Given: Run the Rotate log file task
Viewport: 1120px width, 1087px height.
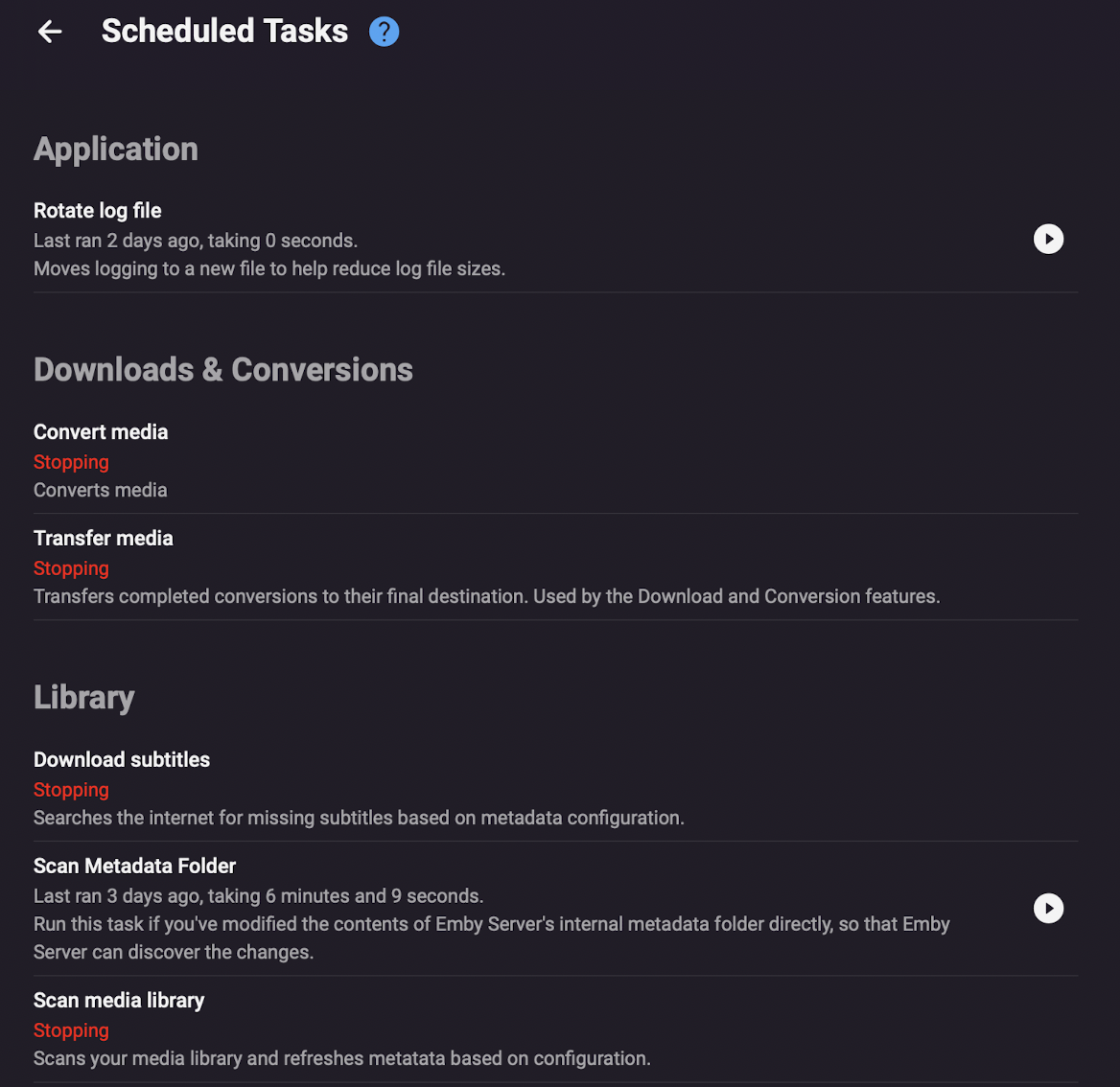Looking at the screenshot, I should pyautogui.click(x=1048, y=239).
